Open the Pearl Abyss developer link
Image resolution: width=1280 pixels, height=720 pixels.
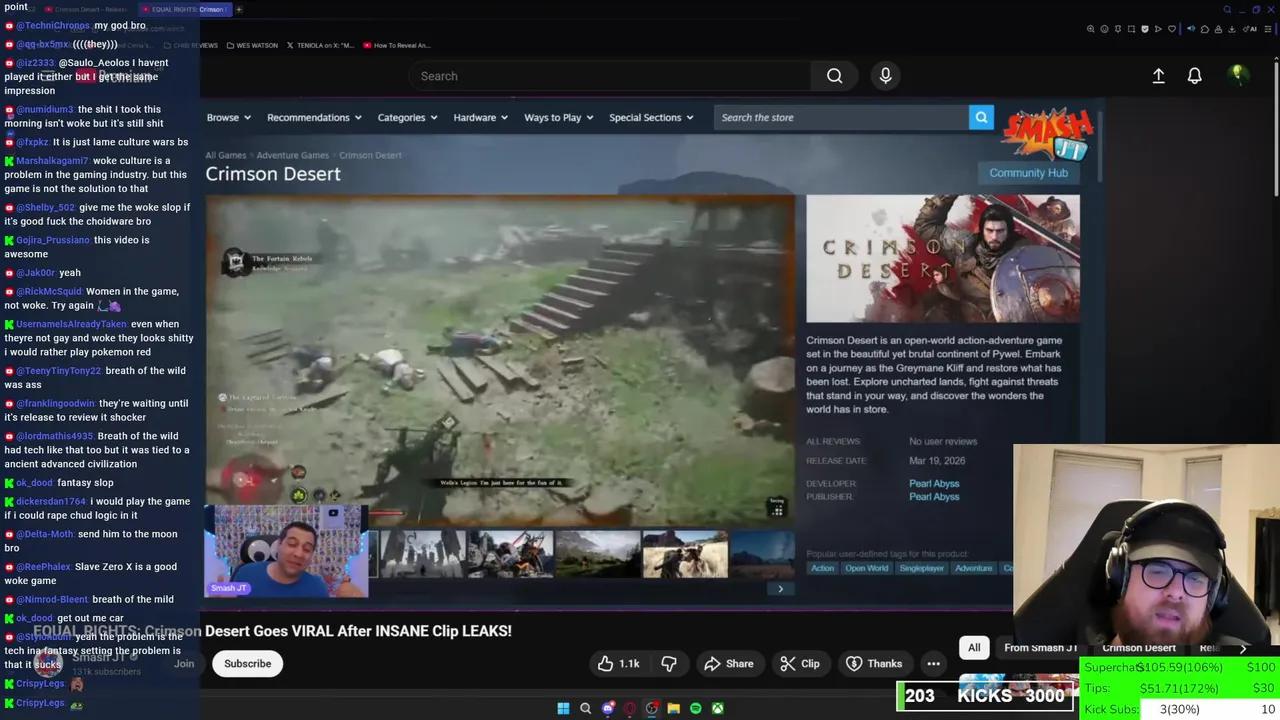click(x=933, y=483)
